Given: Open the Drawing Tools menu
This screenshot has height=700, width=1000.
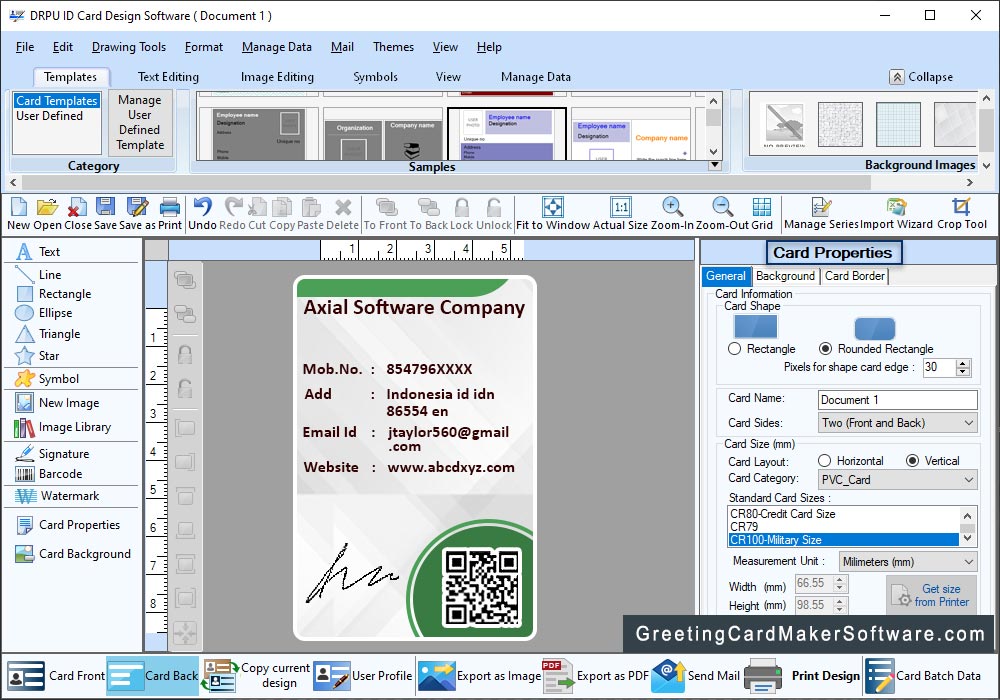Looking at the screenshot, I should [129, 47].
